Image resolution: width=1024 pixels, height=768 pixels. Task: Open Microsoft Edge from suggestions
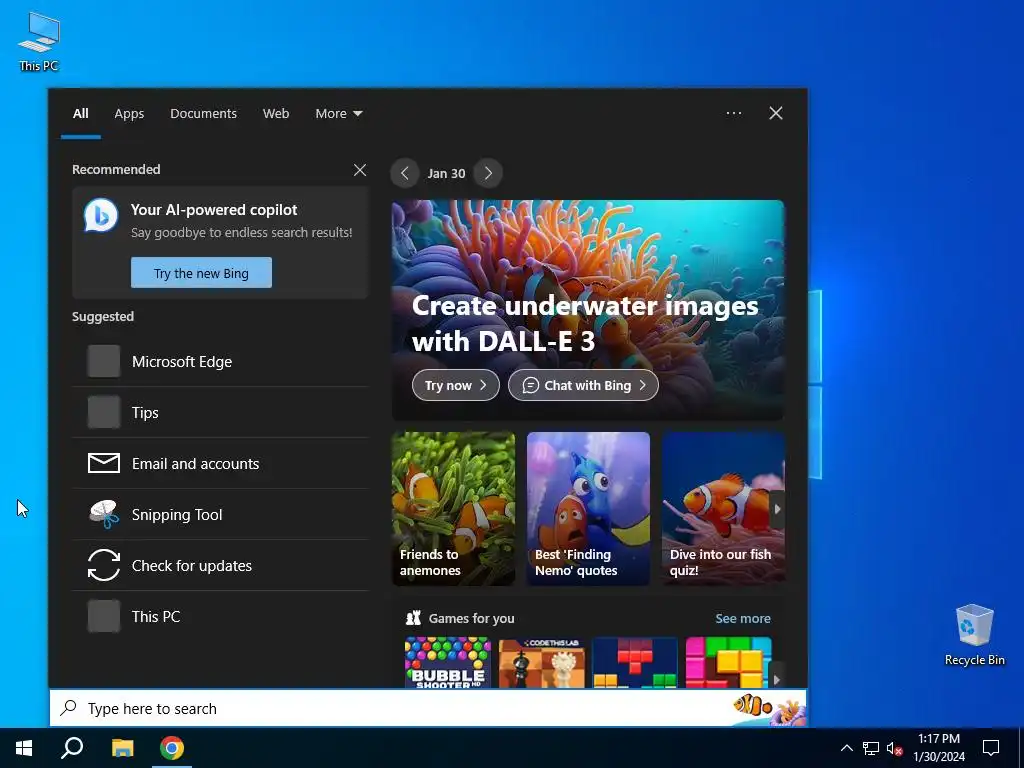pos(221,362)
